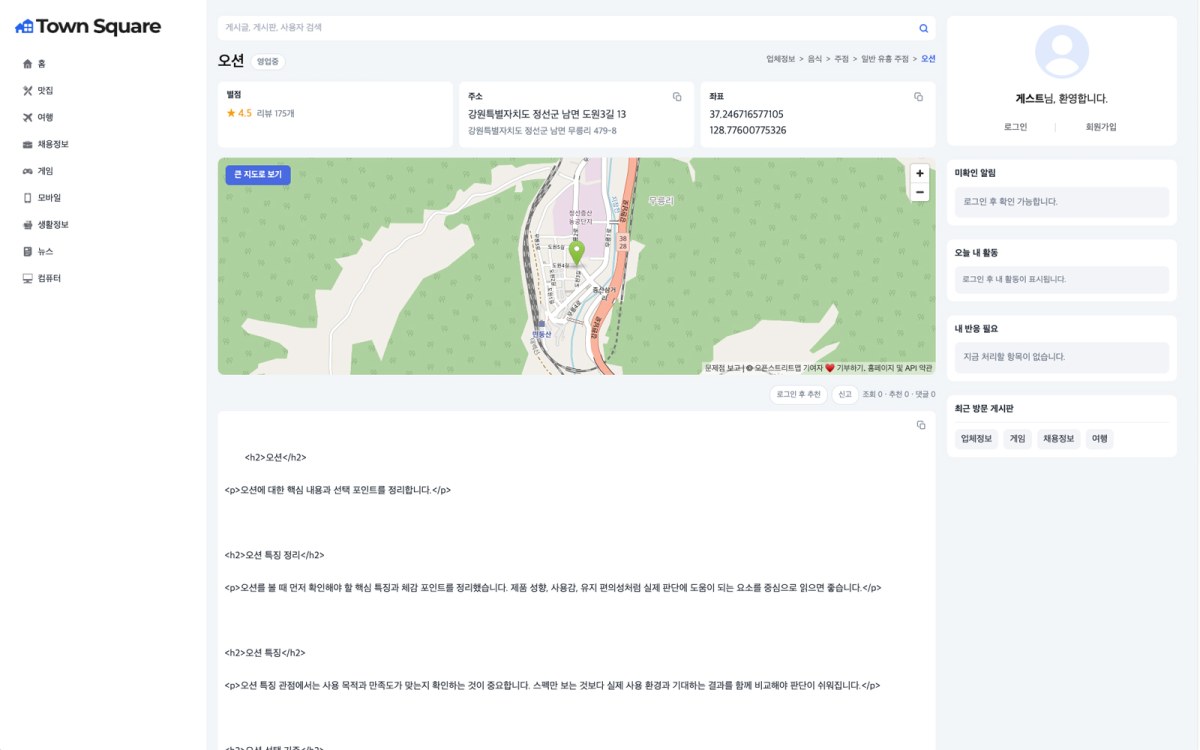Zoom in on the map
The image size is (1200, 750).
click(x=919, y=173)
